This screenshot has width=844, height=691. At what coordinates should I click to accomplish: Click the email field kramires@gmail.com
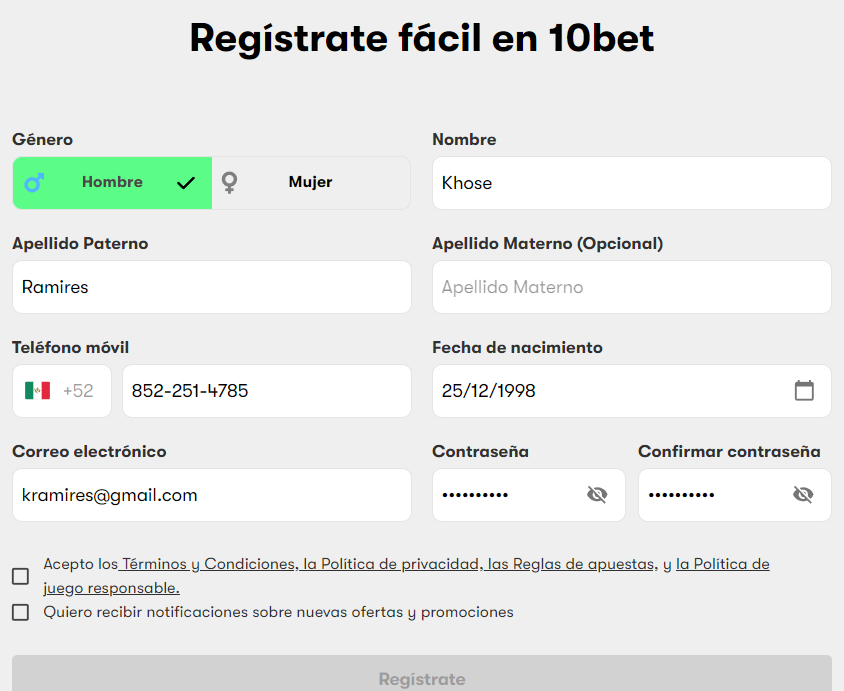coord(212,495)
